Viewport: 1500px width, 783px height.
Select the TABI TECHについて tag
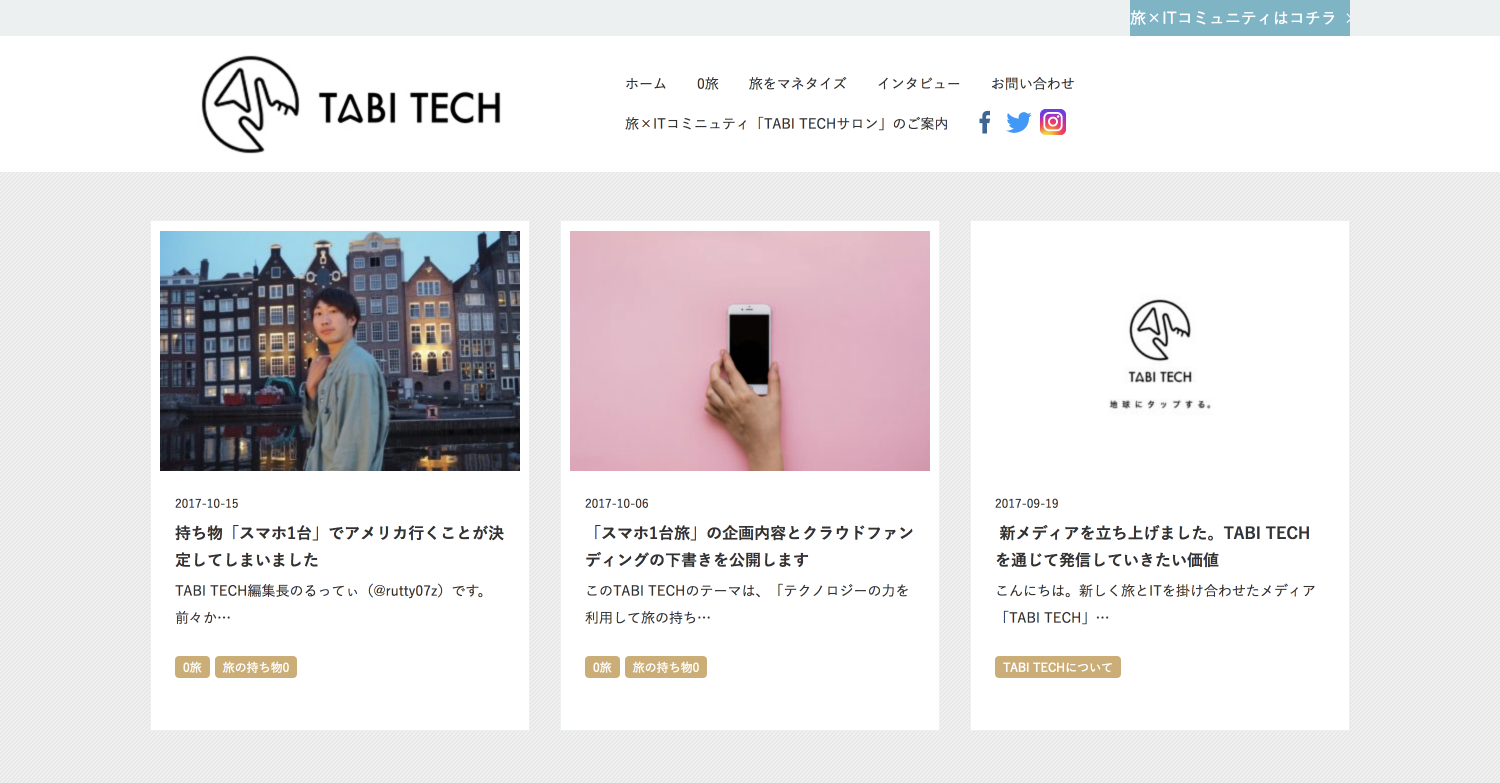(x=1058, y=667)
